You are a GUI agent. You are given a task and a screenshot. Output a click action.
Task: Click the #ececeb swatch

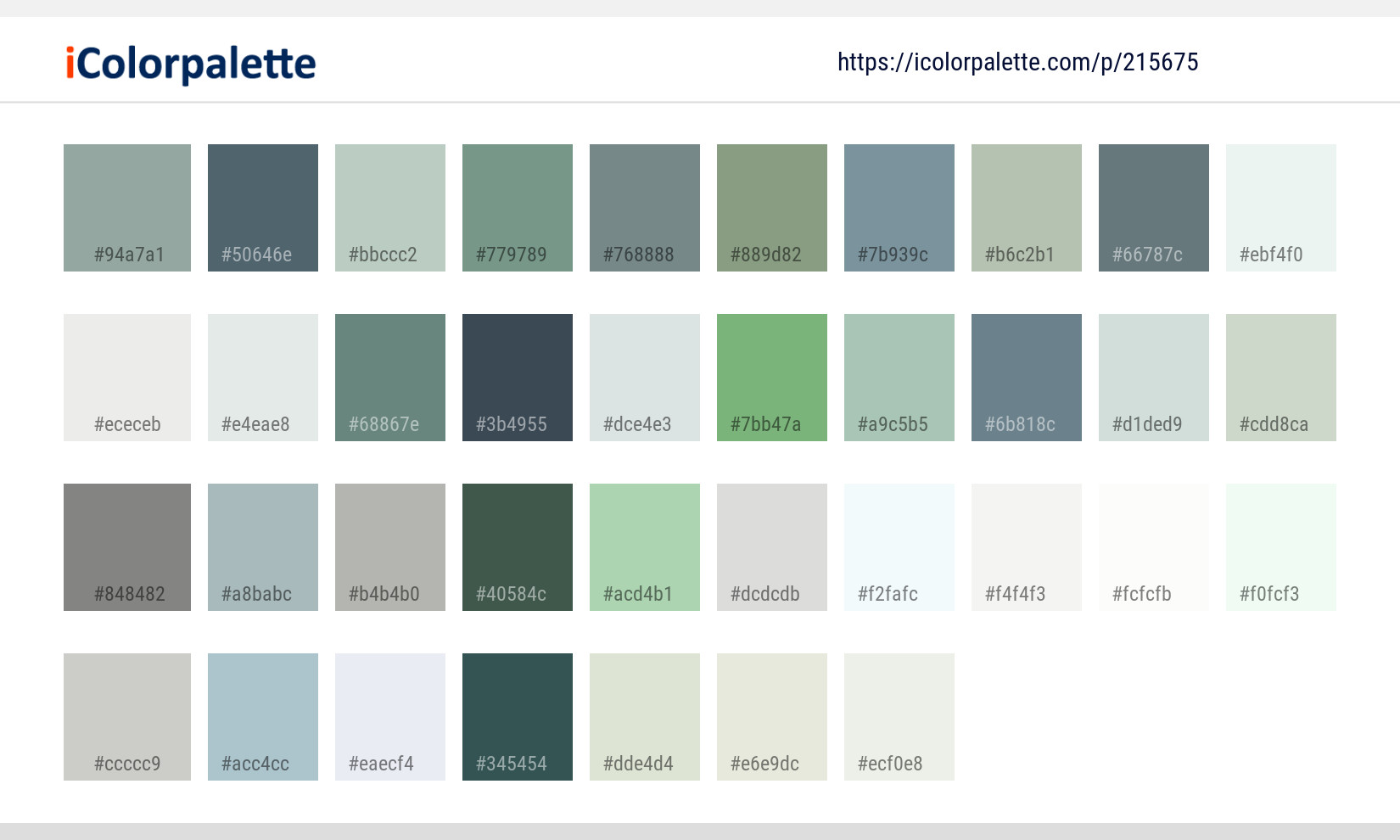click(126, 377)
